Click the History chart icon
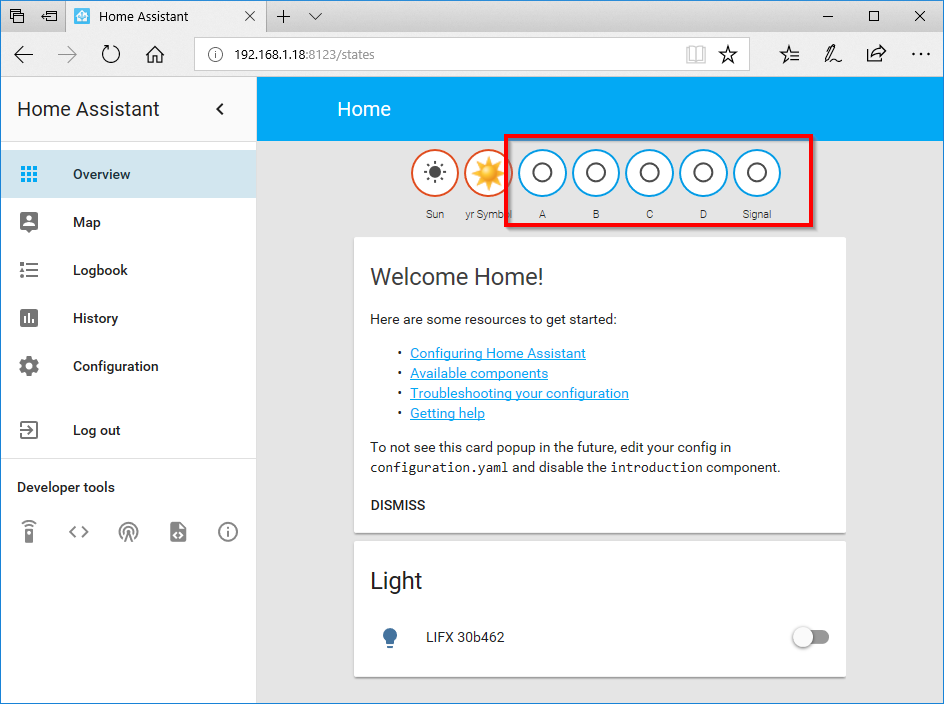944x704 pixels. 29,318
